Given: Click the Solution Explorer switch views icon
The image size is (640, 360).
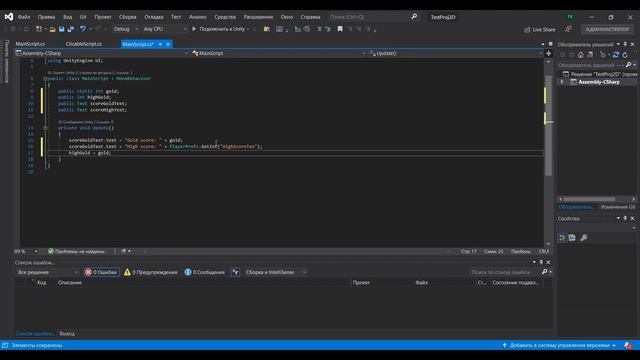Looking at the screenshot, I should pos(590,55).
